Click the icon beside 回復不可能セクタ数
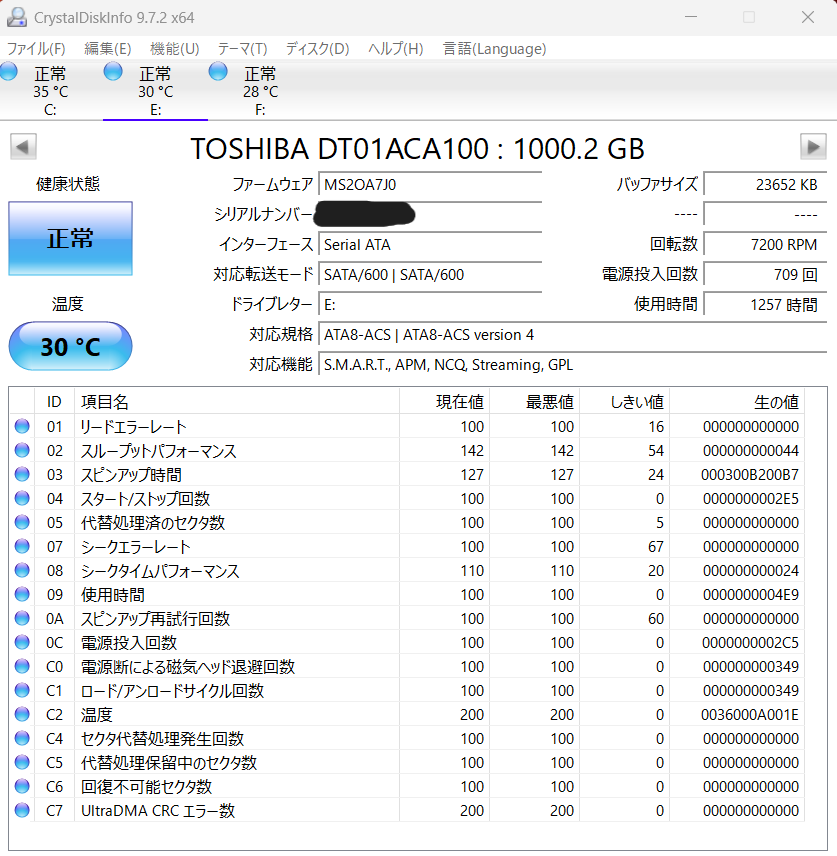837x856 pixels. [21, 786]
